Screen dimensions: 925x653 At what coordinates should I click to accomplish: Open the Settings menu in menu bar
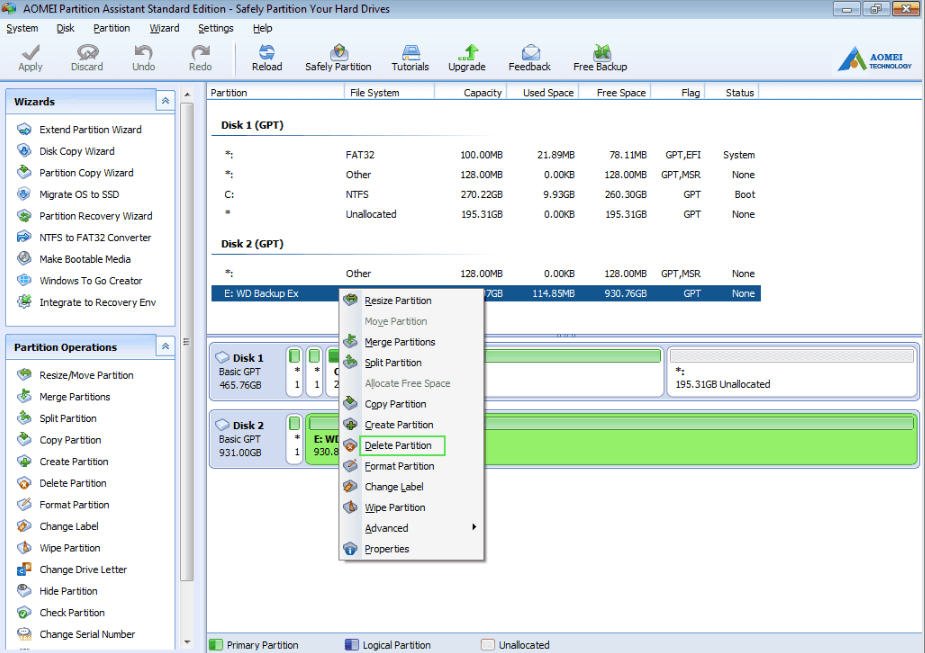(215, 28)
